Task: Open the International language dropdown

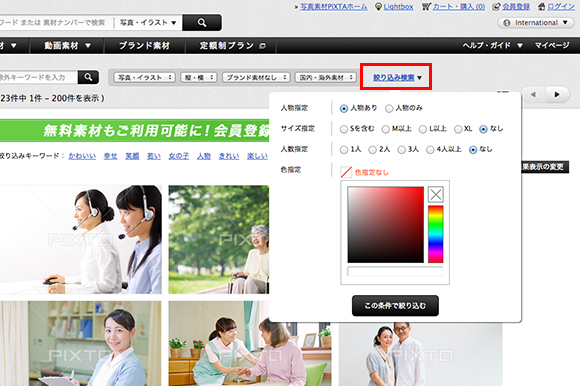Action: (x=535, y=23)
